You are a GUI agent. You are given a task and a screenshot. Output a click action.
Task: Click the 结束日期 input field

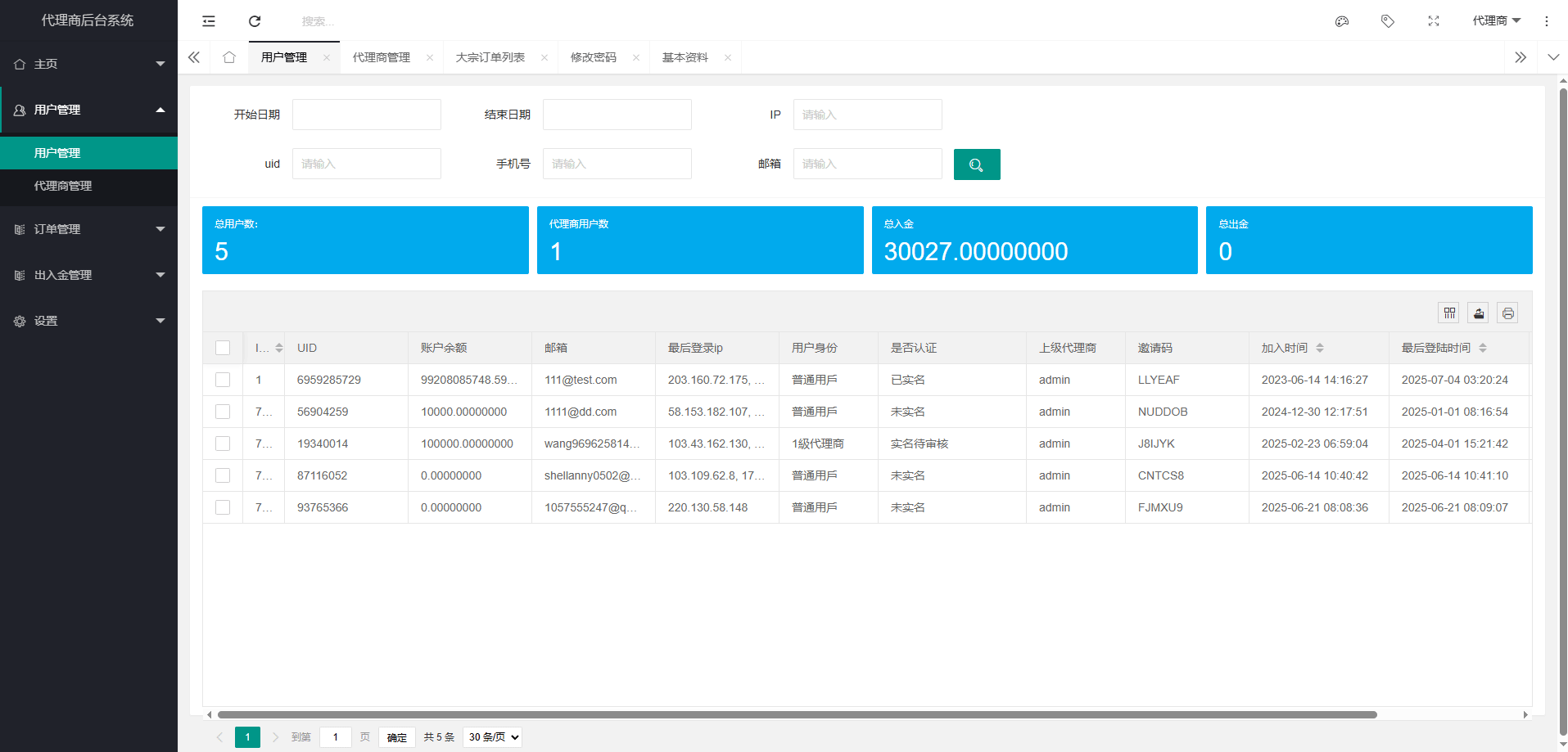tap(617, 115)
